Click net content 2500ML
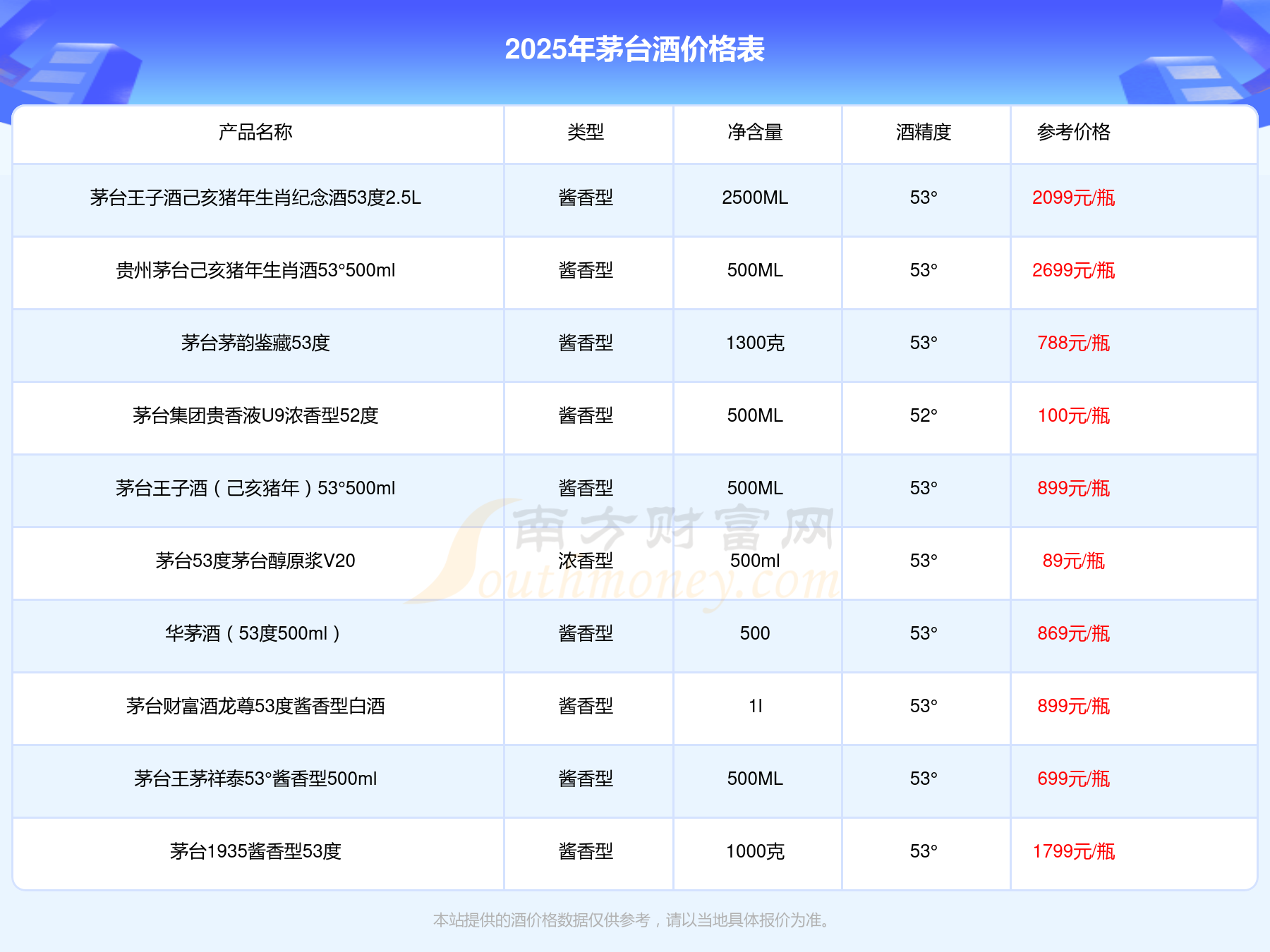1270x952 pixels. click(755, 197)
